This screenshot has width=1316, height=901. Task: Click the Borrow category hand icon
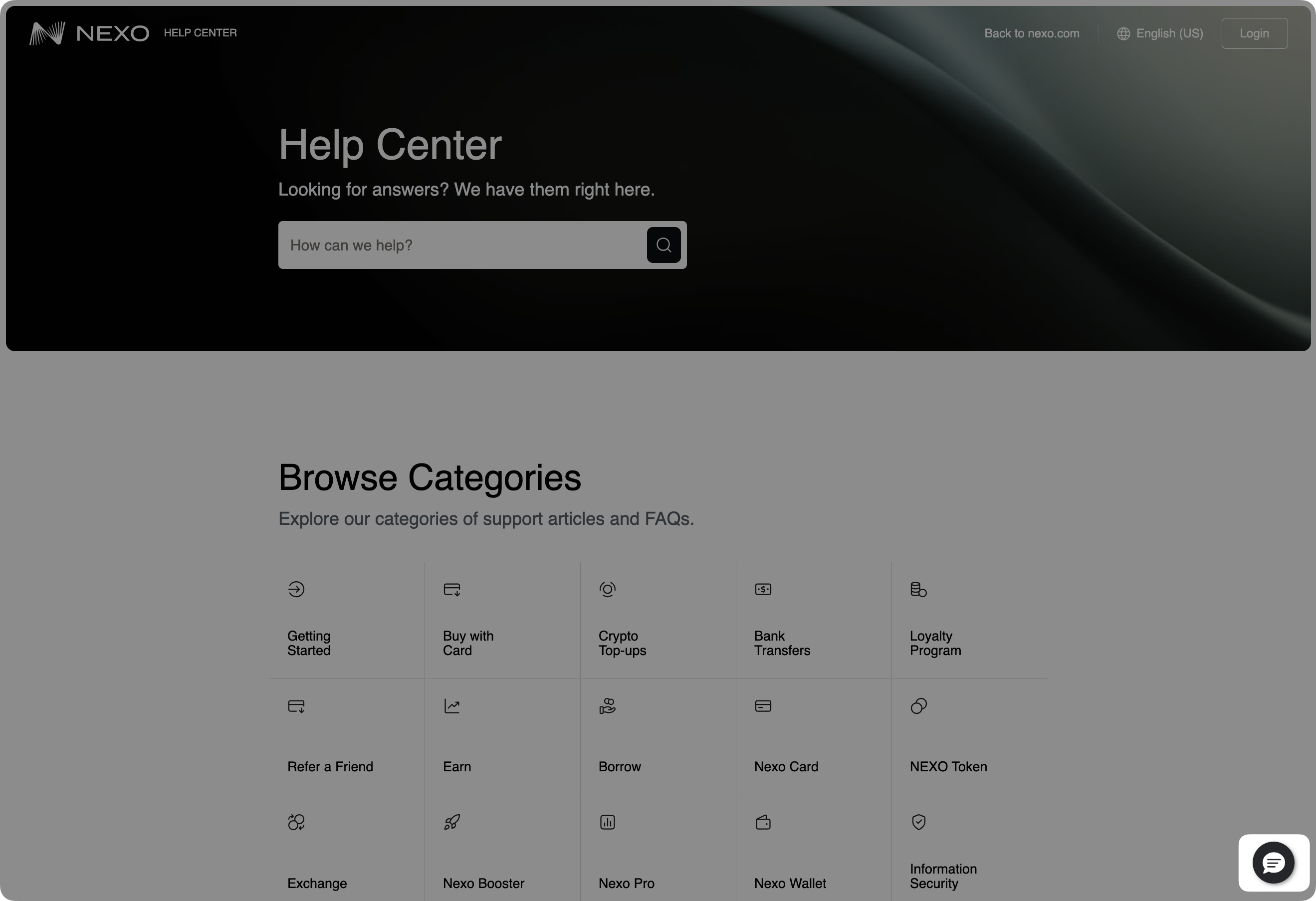(607, 705)
